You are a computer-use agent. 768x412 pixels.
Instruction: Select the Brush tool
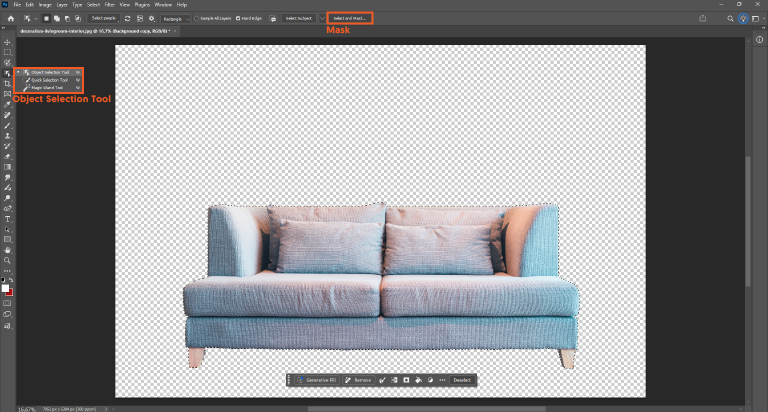[7, 125]
